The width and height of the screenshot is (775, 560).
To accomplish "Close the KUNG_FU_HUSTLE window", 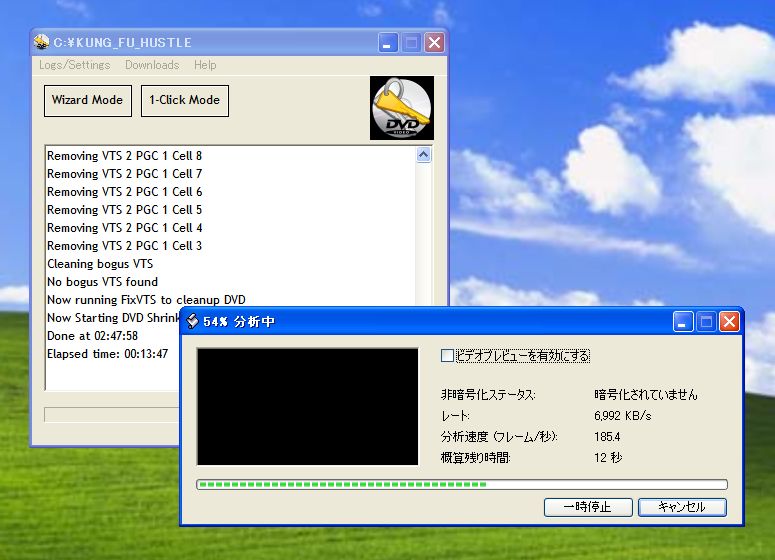I will coord(434,43).
